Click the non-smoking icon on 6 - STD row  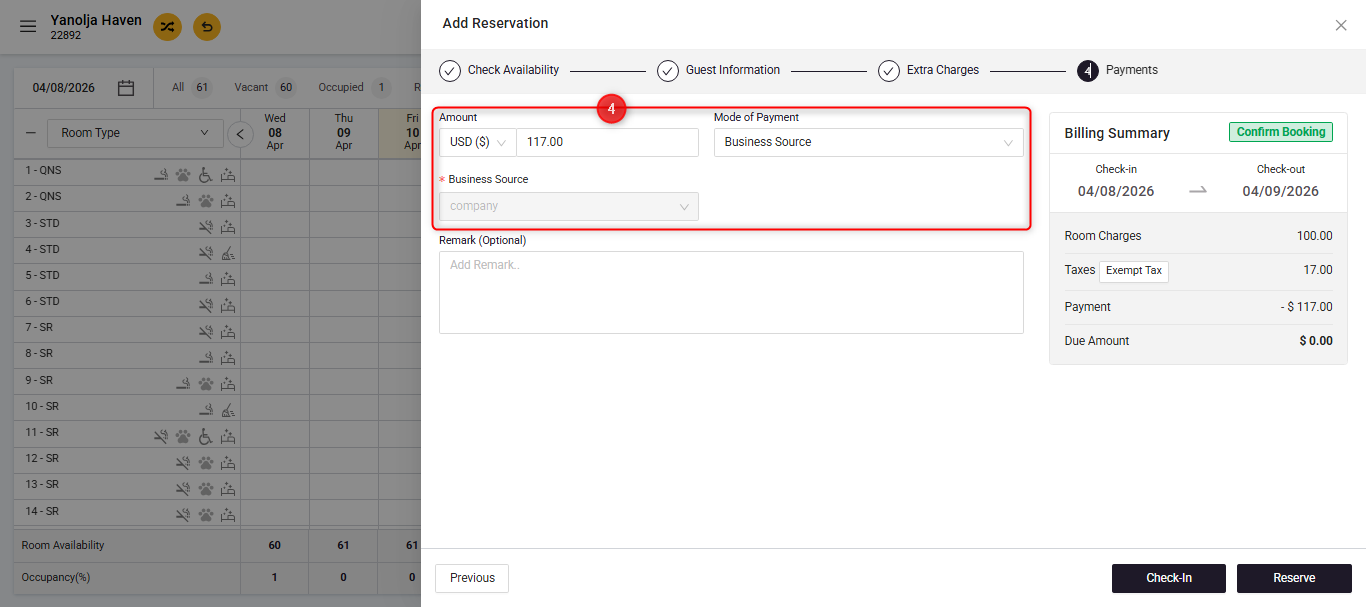[206, 305]
